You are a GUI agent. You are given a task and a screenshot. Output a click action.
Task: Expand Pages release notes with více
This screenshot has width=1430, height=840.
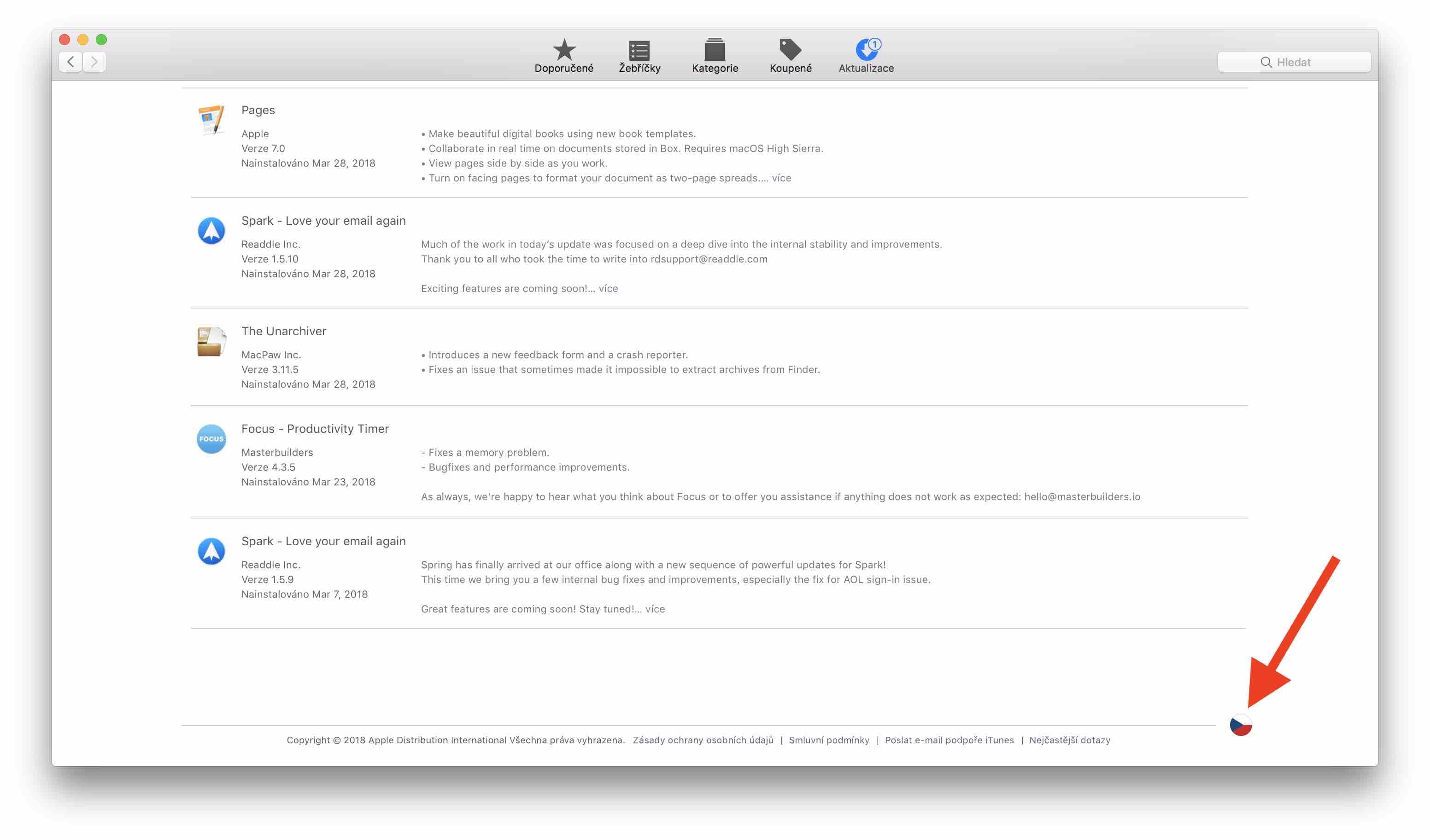point(781,178)
